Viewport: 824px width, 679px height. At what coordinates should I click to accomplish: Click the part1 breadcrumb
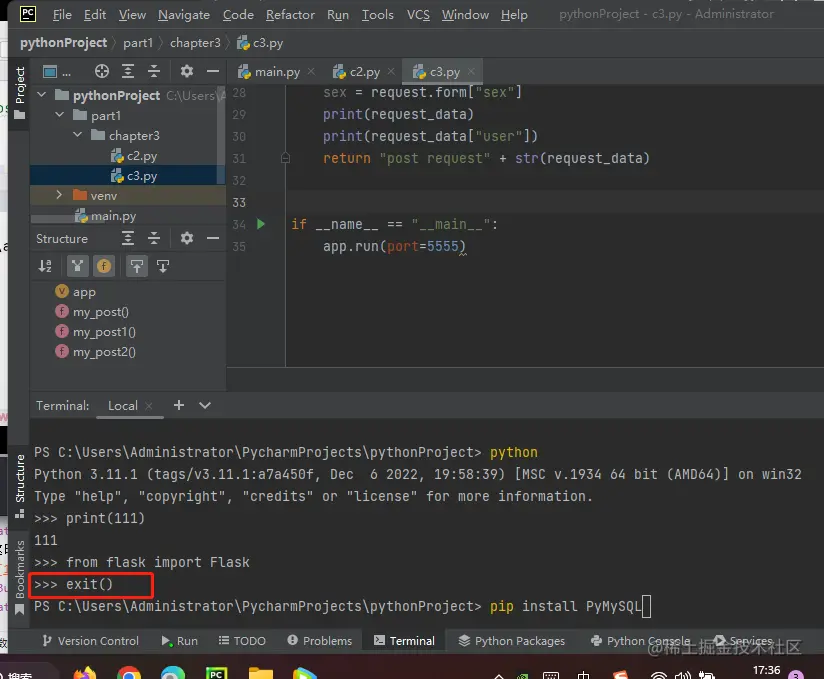tap(138, 43)
